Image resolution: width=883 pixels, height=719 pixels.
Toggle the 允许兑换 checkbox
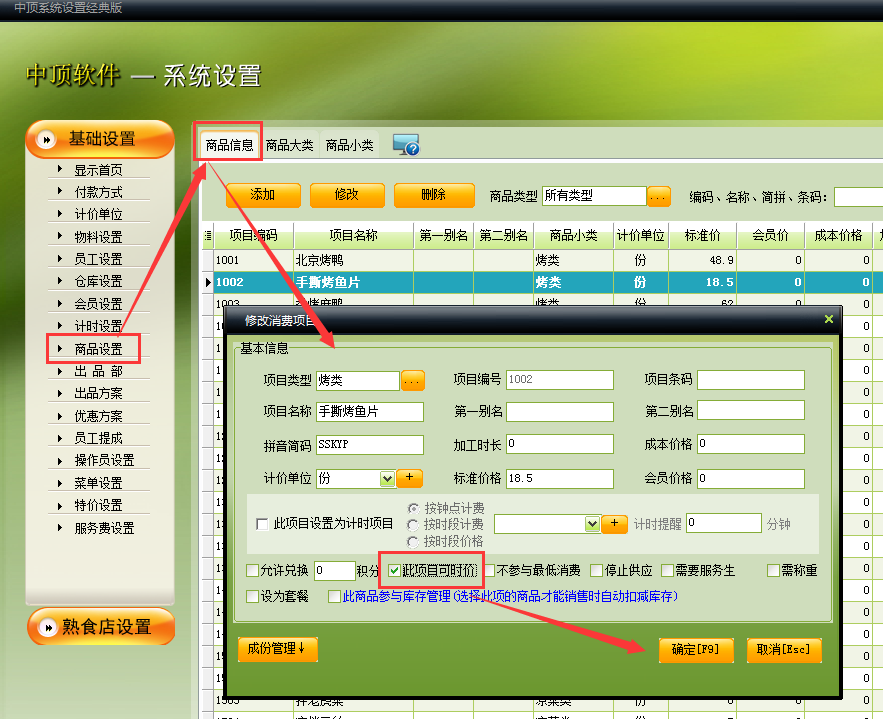click(x=253, y=570)
